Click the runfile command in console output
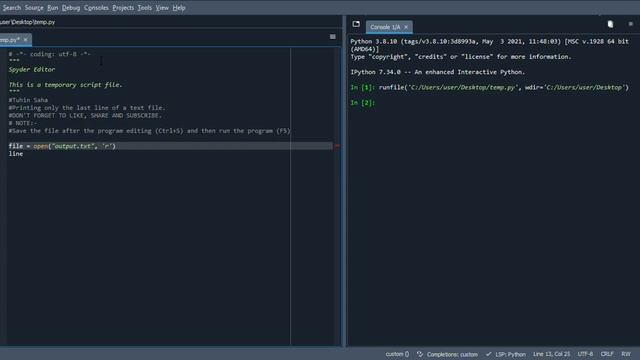 tap(504, 87)
